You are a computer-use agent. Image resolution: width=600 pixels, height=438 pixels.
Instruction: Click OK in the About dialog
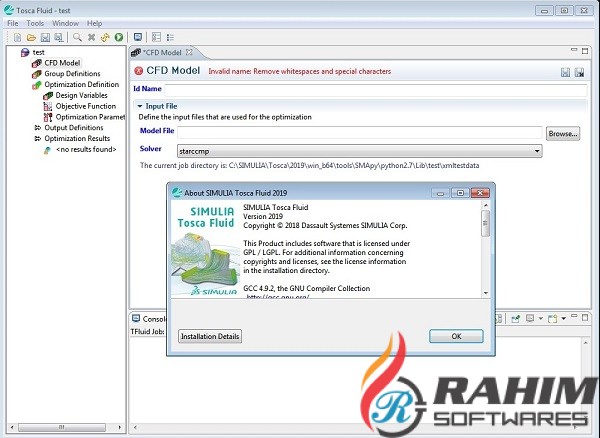(x=456, y=336)
